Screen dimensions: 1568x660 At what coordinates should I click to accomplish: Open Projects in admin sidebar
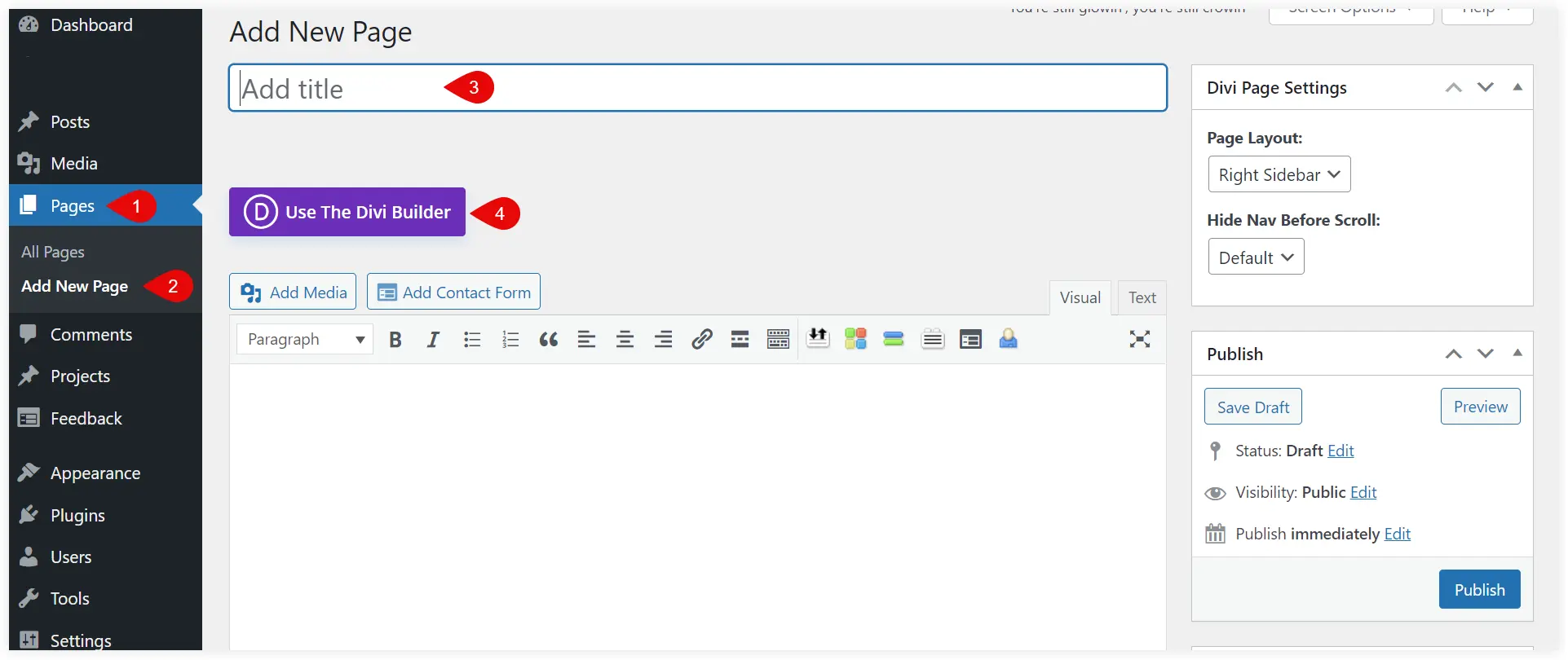[x=105, y=376]
